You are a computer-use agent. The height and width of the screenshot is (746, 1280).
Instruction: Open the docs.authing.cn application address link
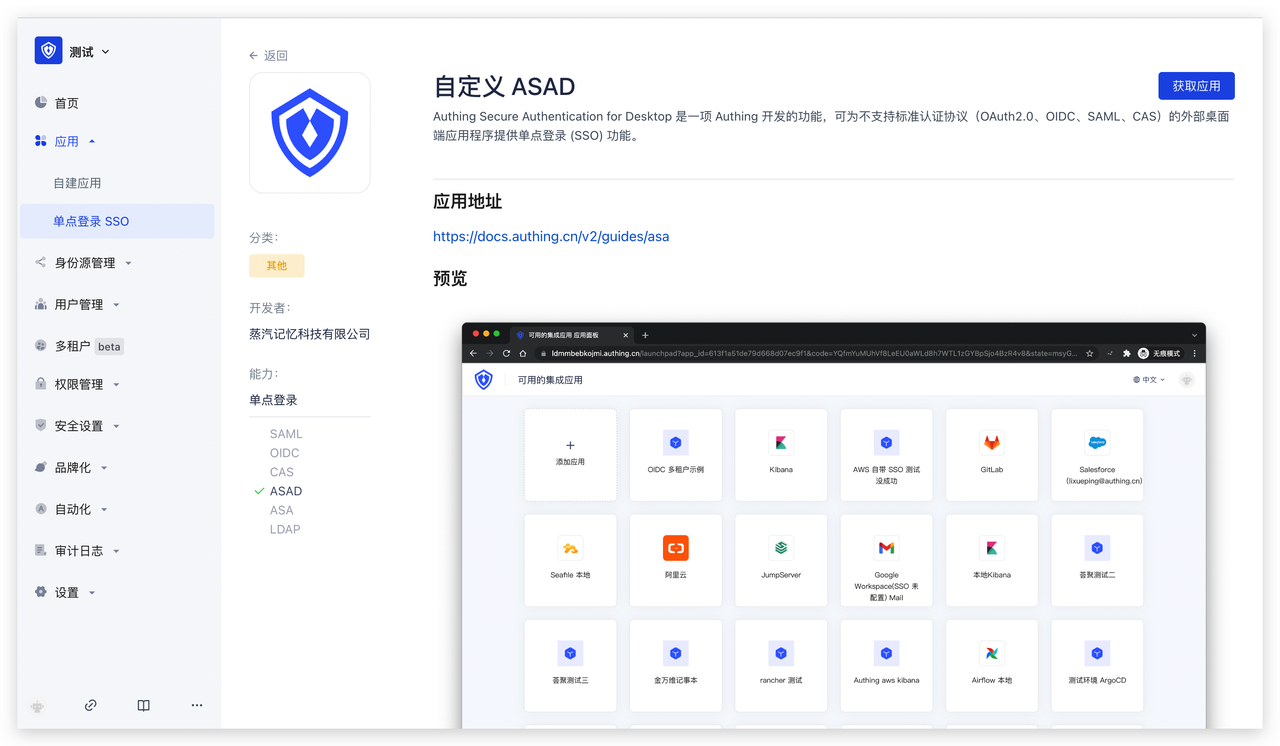pos(551,237)
